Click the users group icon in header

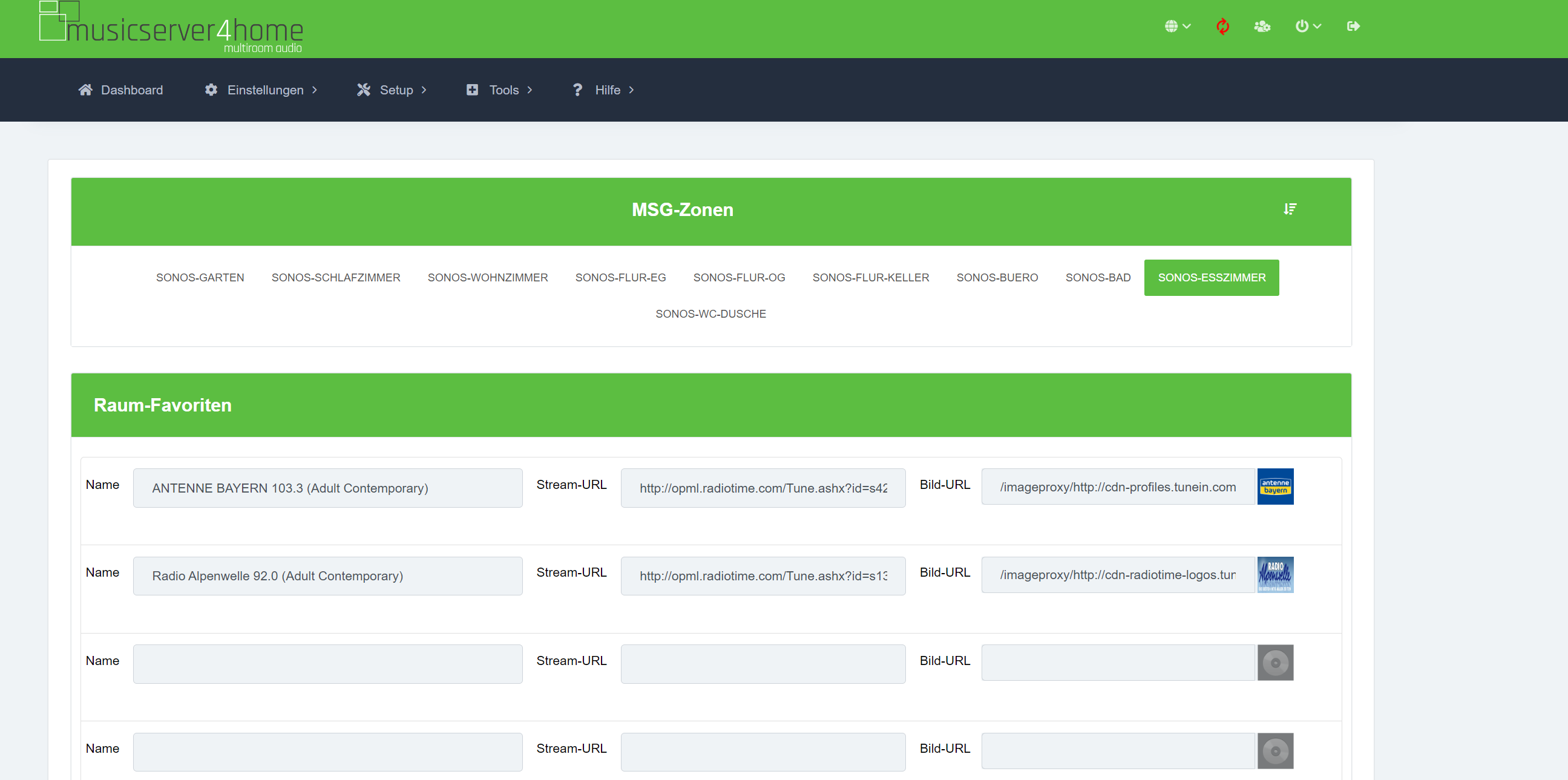[1262, 26]
